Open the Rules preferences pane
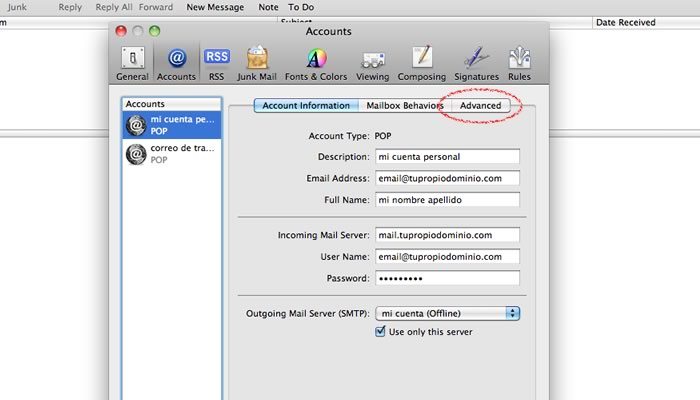The image size is (700, 400). (519, 63)
